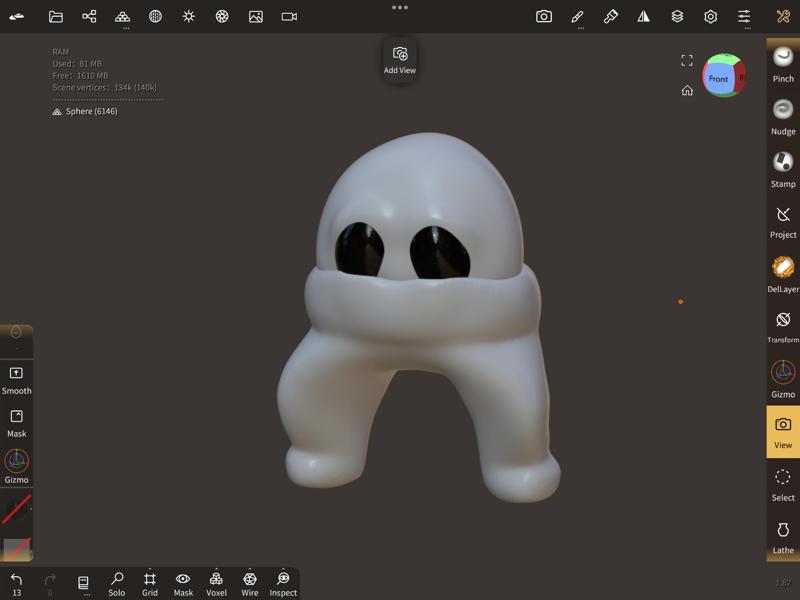Activate the Project tool
This screenshot has height=600, width=800.
point(783,220)
